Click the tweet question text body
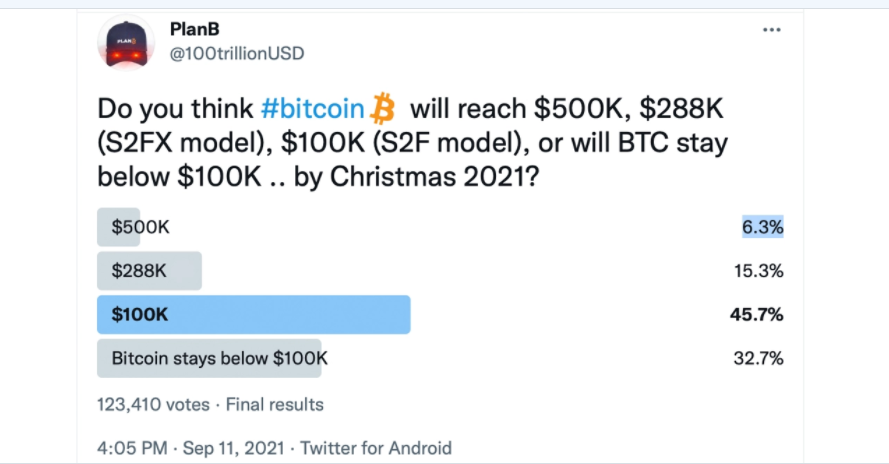This screenshot has height=464, width=889. click(x=412, y=142)
